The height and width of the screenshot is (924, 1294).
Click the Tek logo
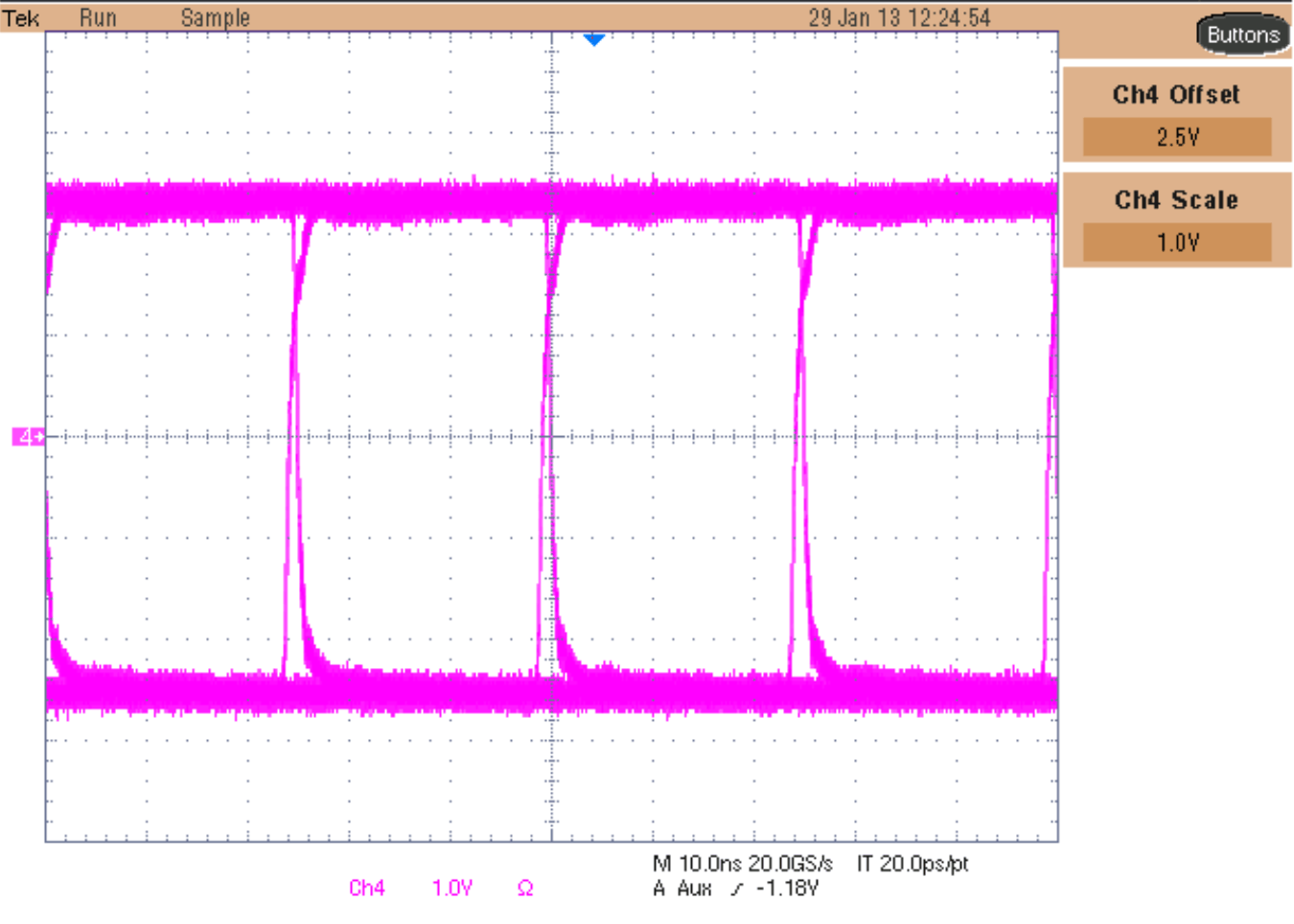[x=22, y=16]
